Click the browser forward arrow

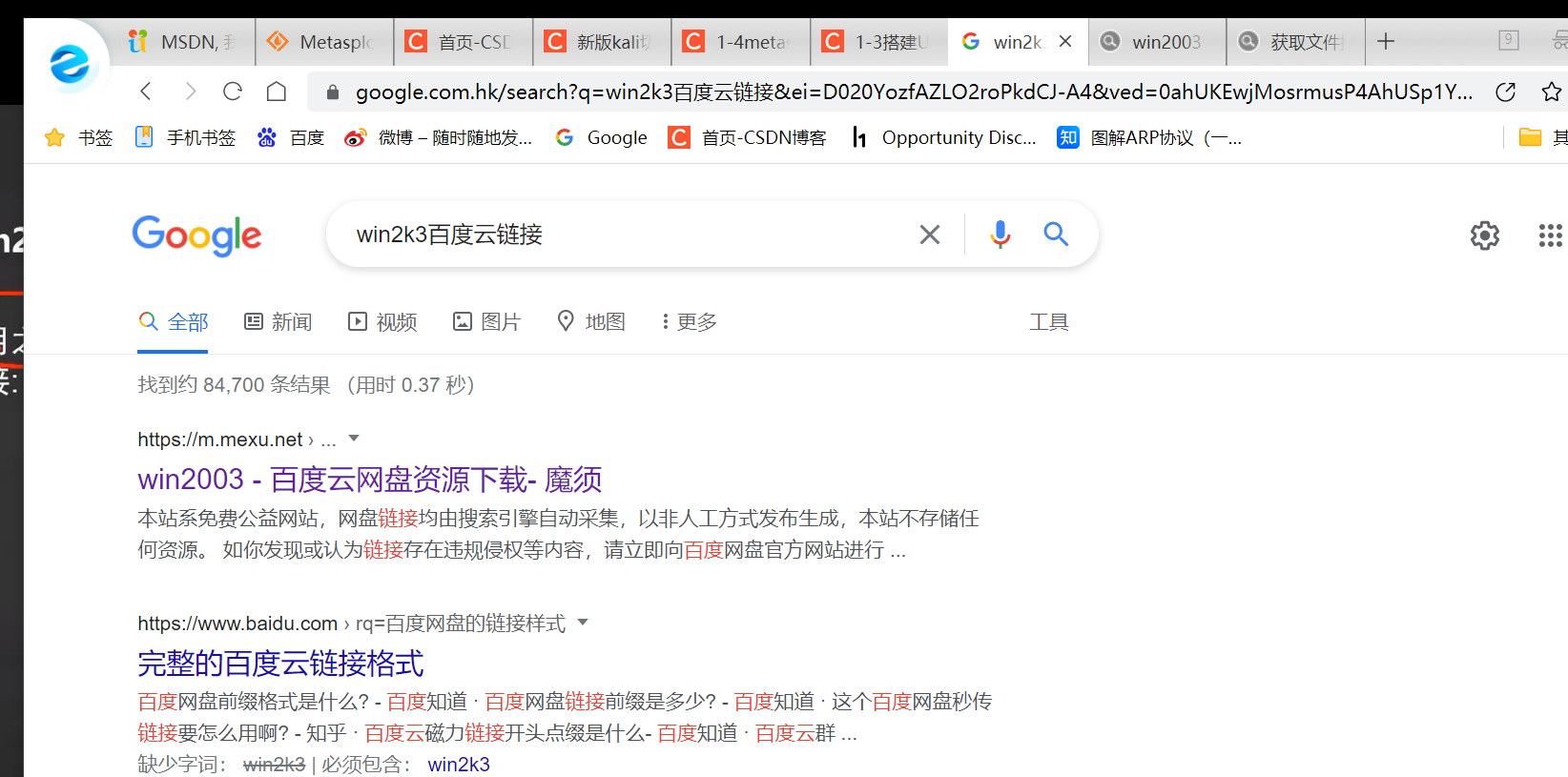tap(190, 92)
